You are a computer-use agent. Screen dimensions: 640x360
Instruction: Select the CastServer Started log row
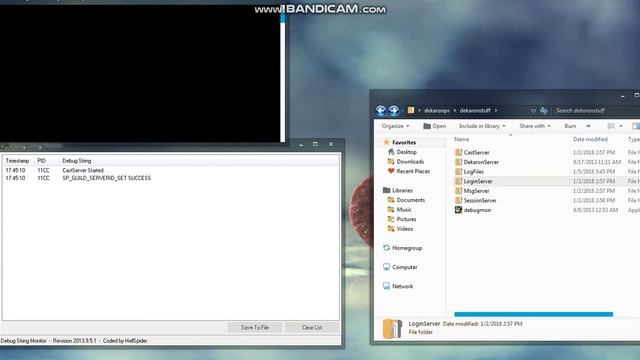coord(171,170)
